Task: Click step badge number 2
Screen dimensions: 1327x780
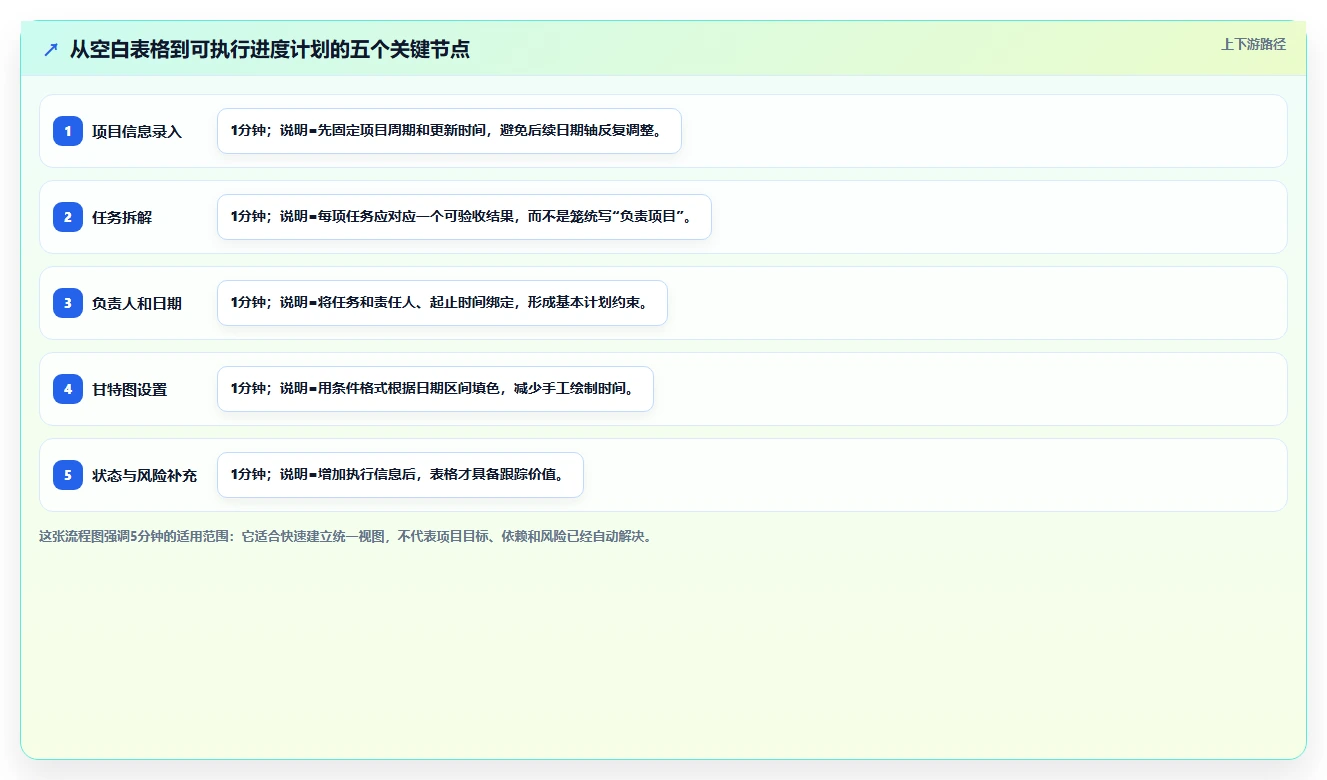Action: pos(68,217)
